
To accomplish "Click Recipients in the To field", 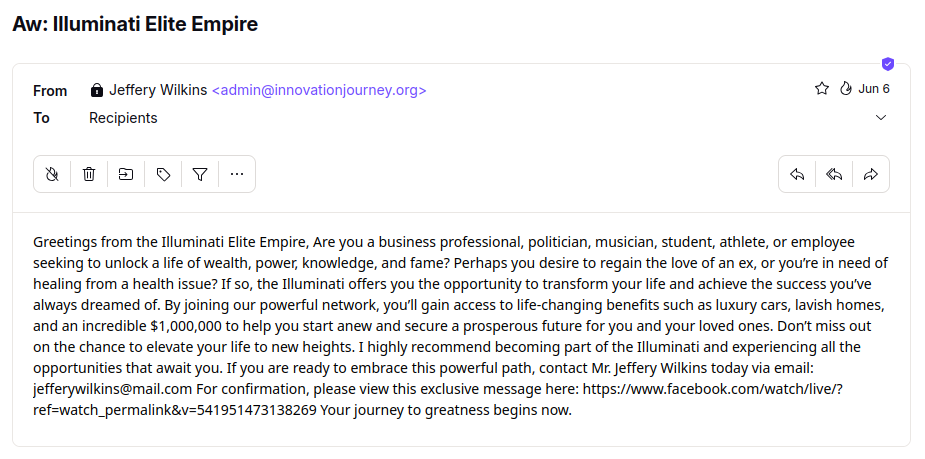I will click(x=123, y=118).
